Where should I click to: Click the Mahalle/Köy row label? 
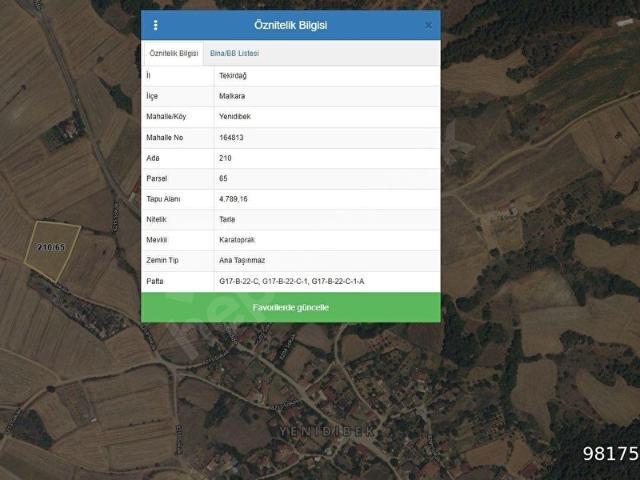tap(166, 117)
